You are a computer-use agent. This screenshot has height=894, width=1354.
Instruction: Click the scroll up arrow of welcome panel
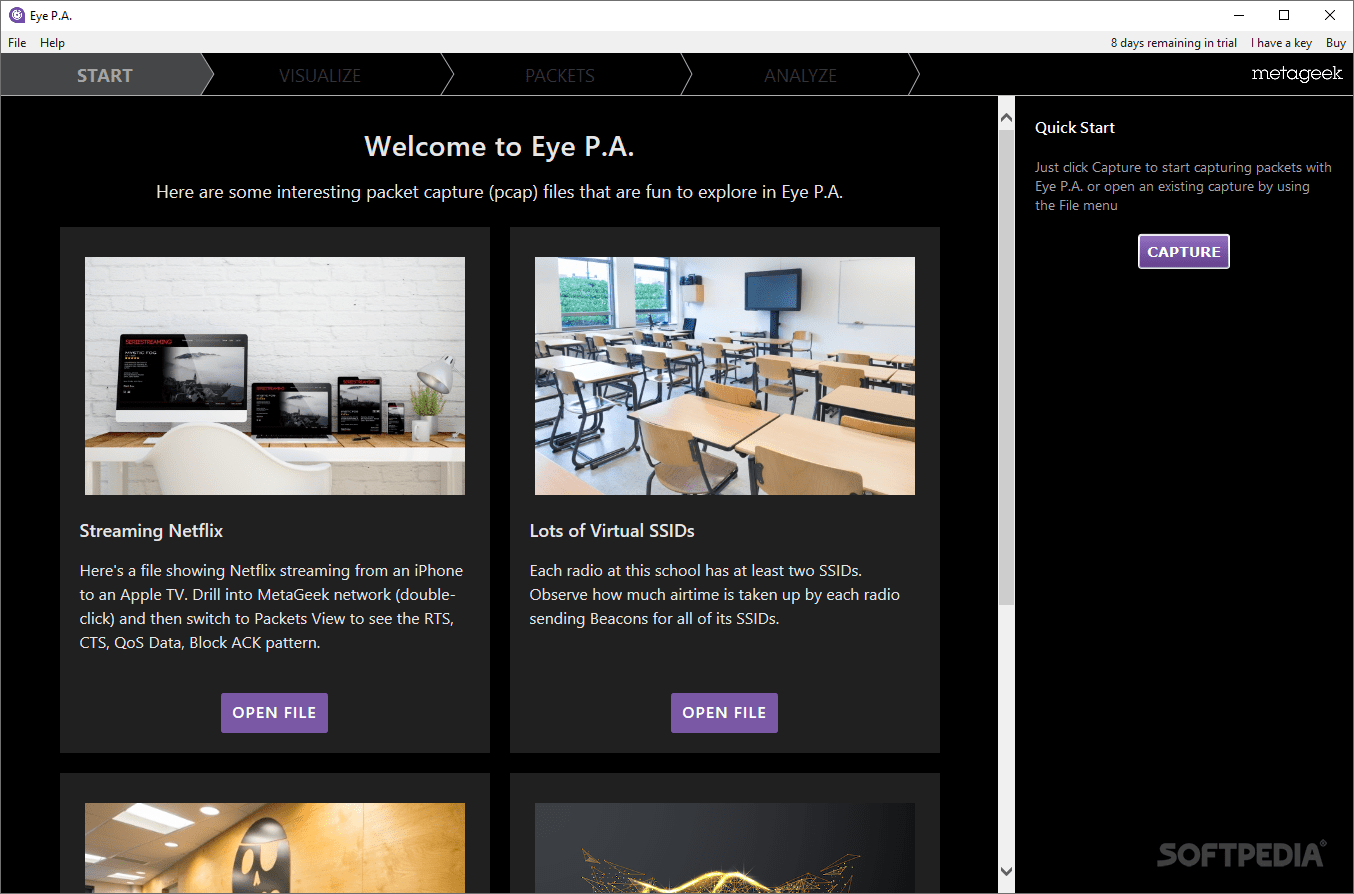pos(1006,118)
